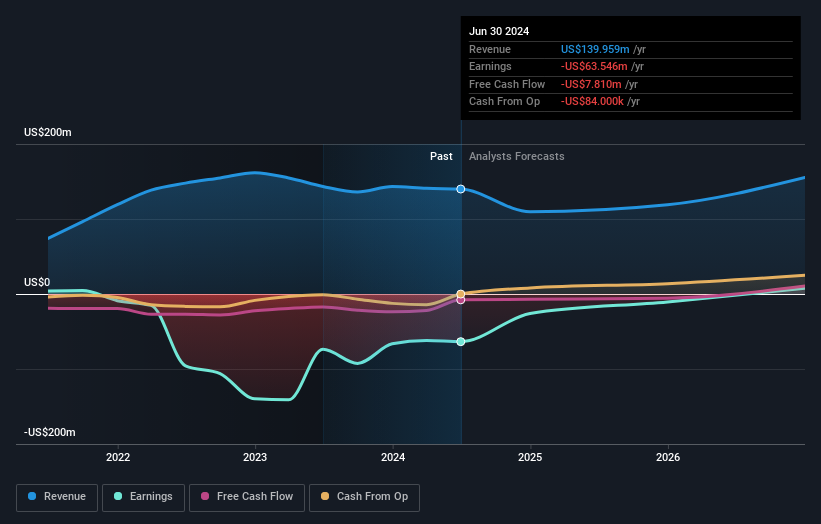Click the Analysts Forecasts label

[516, 157]
